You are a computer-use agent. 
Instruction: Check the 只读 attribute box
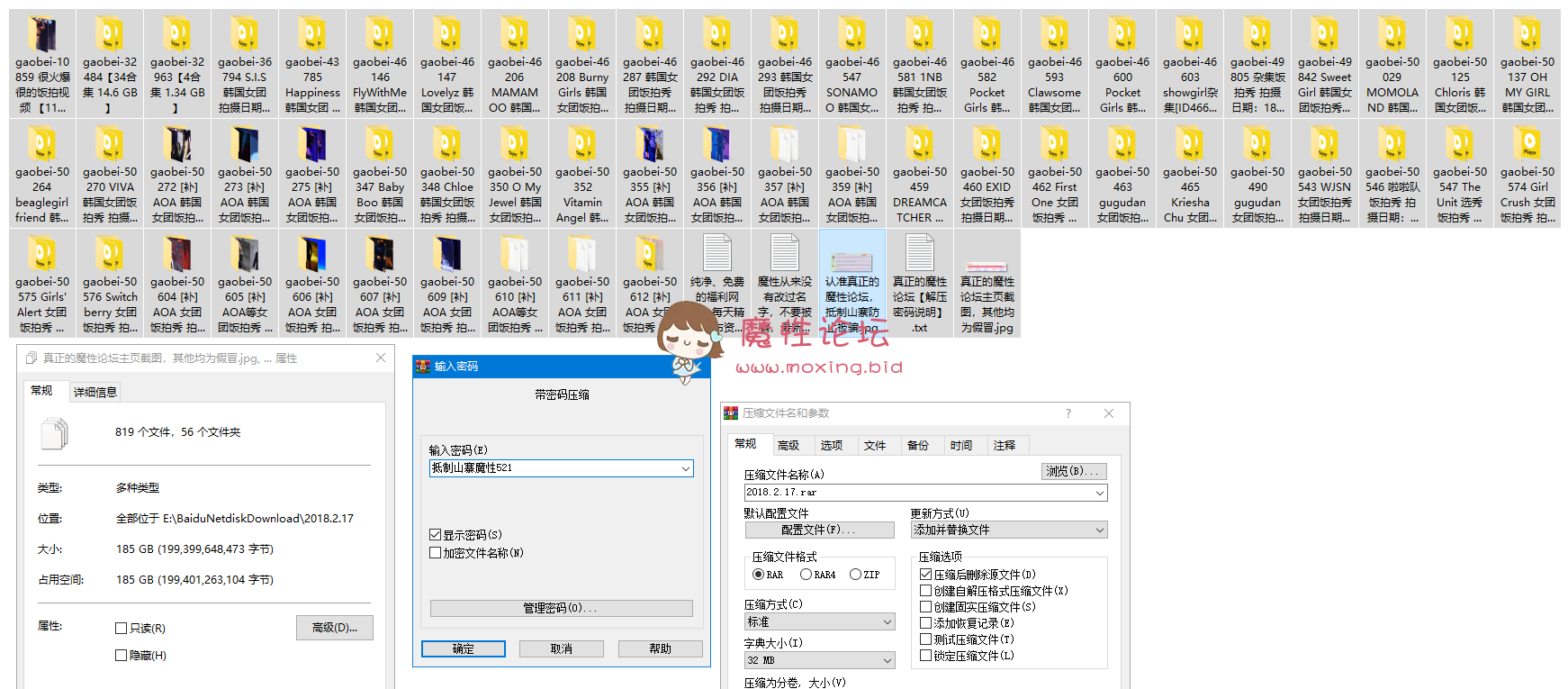121,629
